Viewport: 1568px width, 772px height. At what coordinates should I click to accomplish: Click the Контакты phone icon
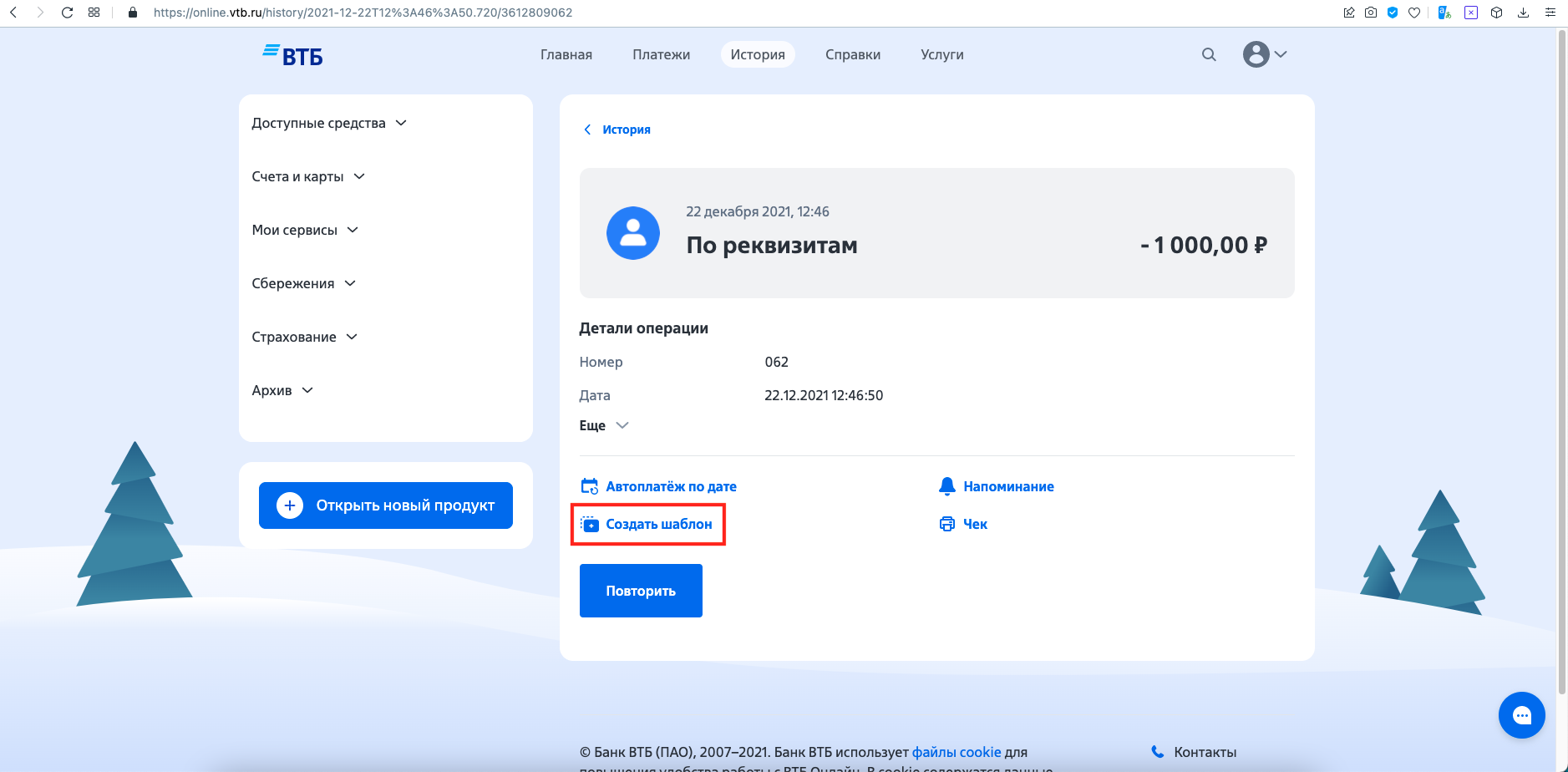(1157, 752)
